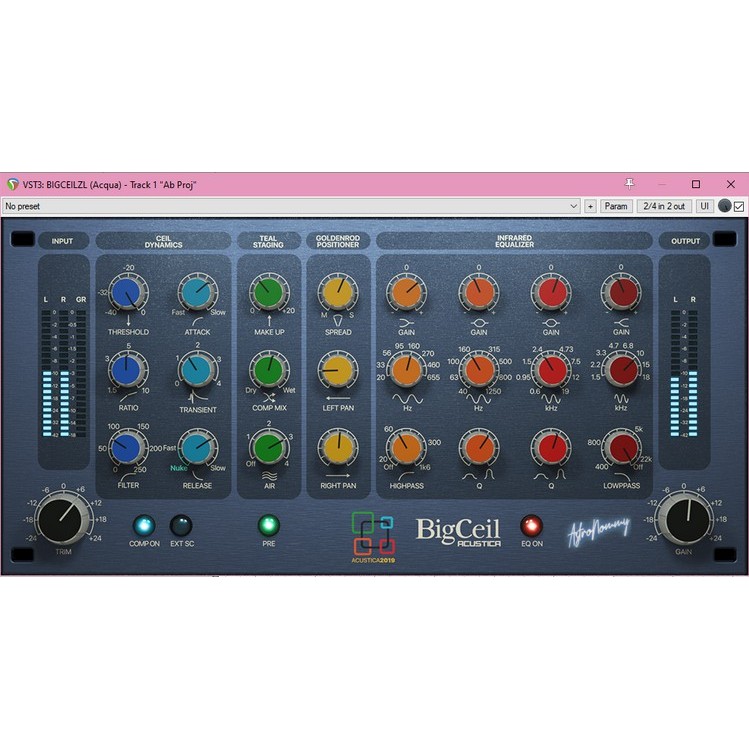Click the black input TRIM knob

[63, 519]
